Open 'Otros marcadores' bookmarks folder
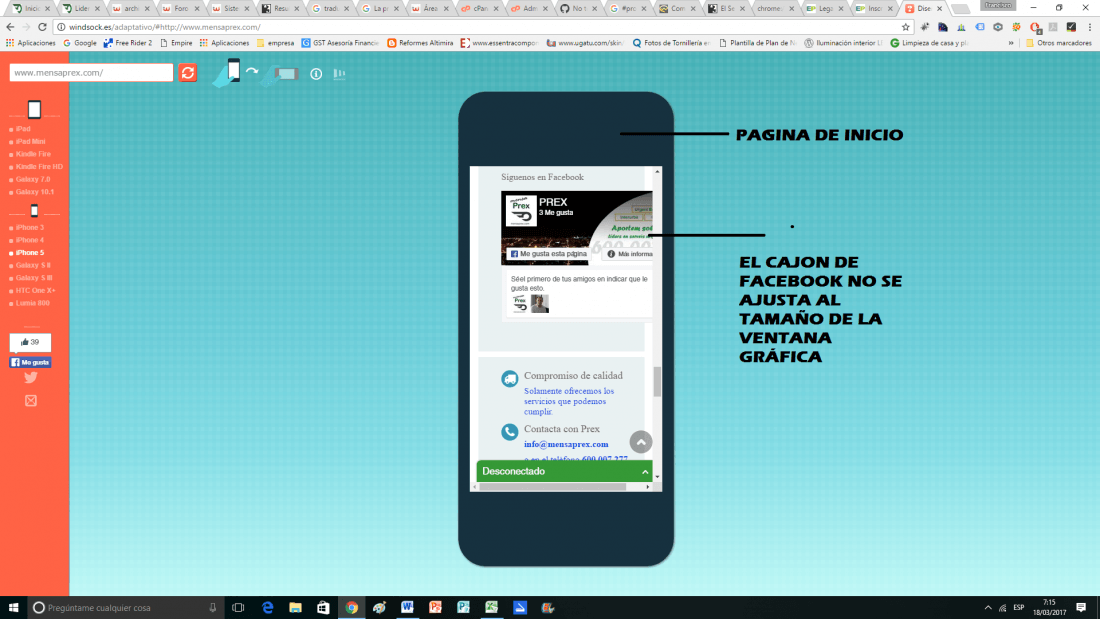1100x619 pixels. click(x=1059, y=43)
